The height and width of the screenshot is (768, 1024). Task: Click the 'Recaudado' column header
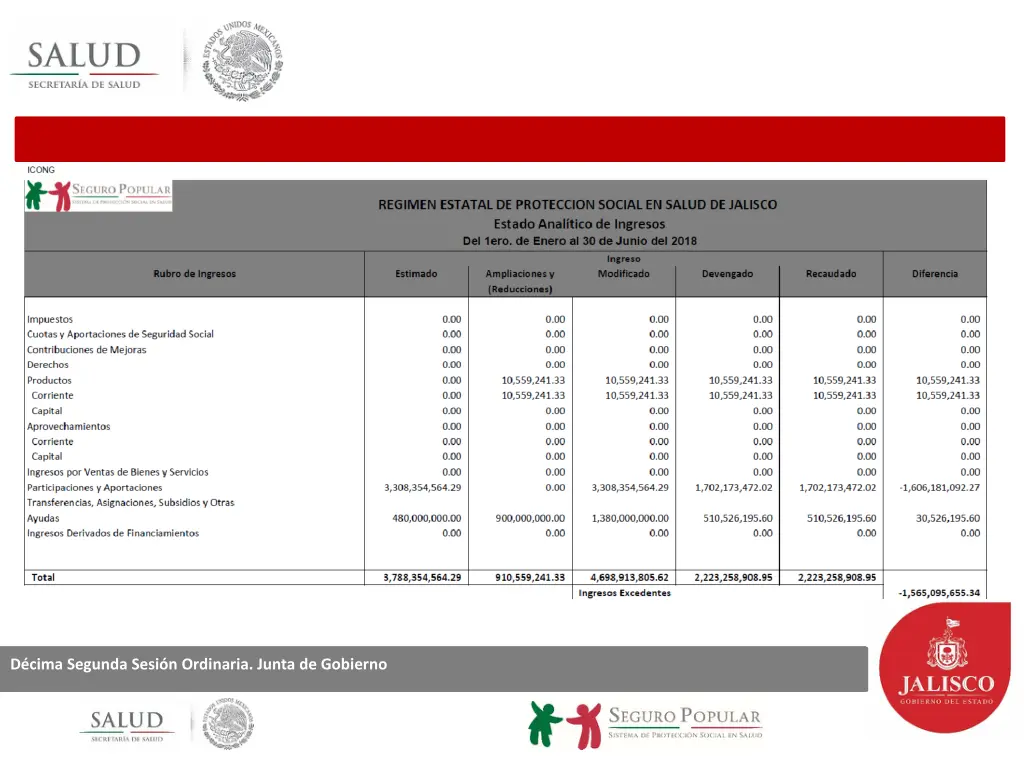click(x=831, y=274)
